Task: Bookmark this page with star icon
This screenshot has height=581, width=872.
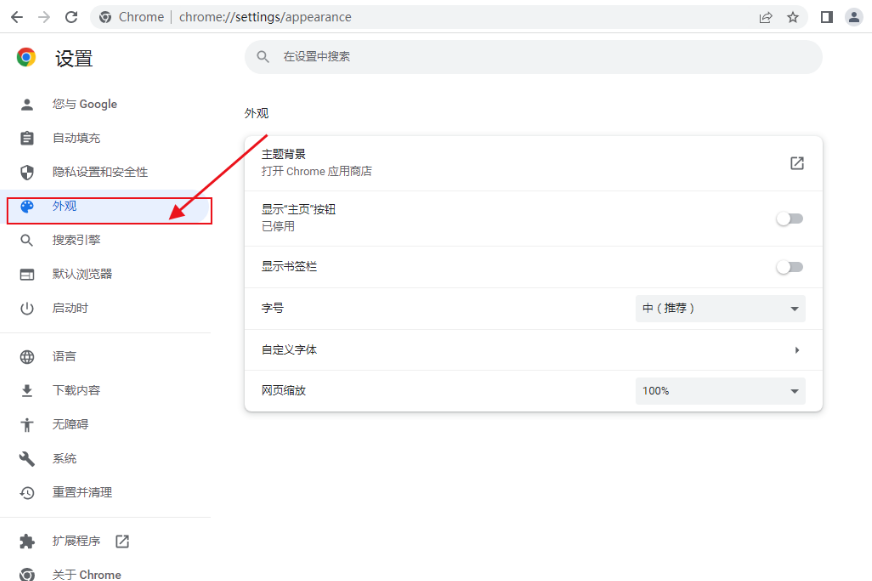Action: [x=793, y=17]
